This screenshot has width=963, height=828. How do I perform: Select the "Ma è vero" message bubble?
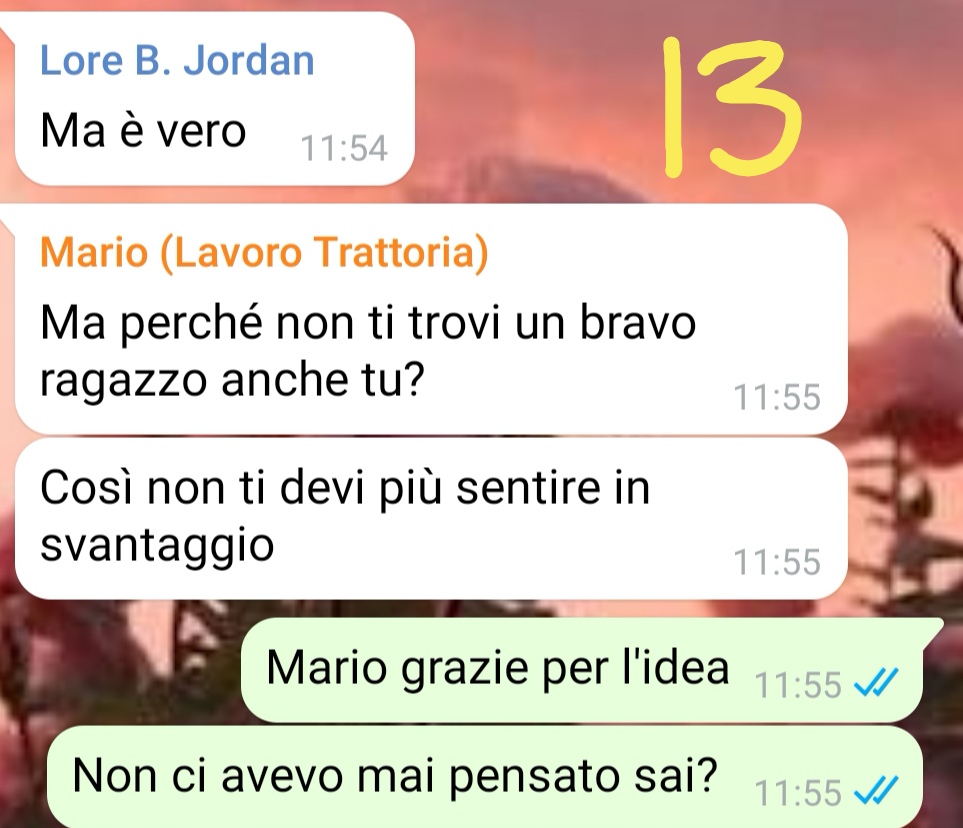click(214, 98)
